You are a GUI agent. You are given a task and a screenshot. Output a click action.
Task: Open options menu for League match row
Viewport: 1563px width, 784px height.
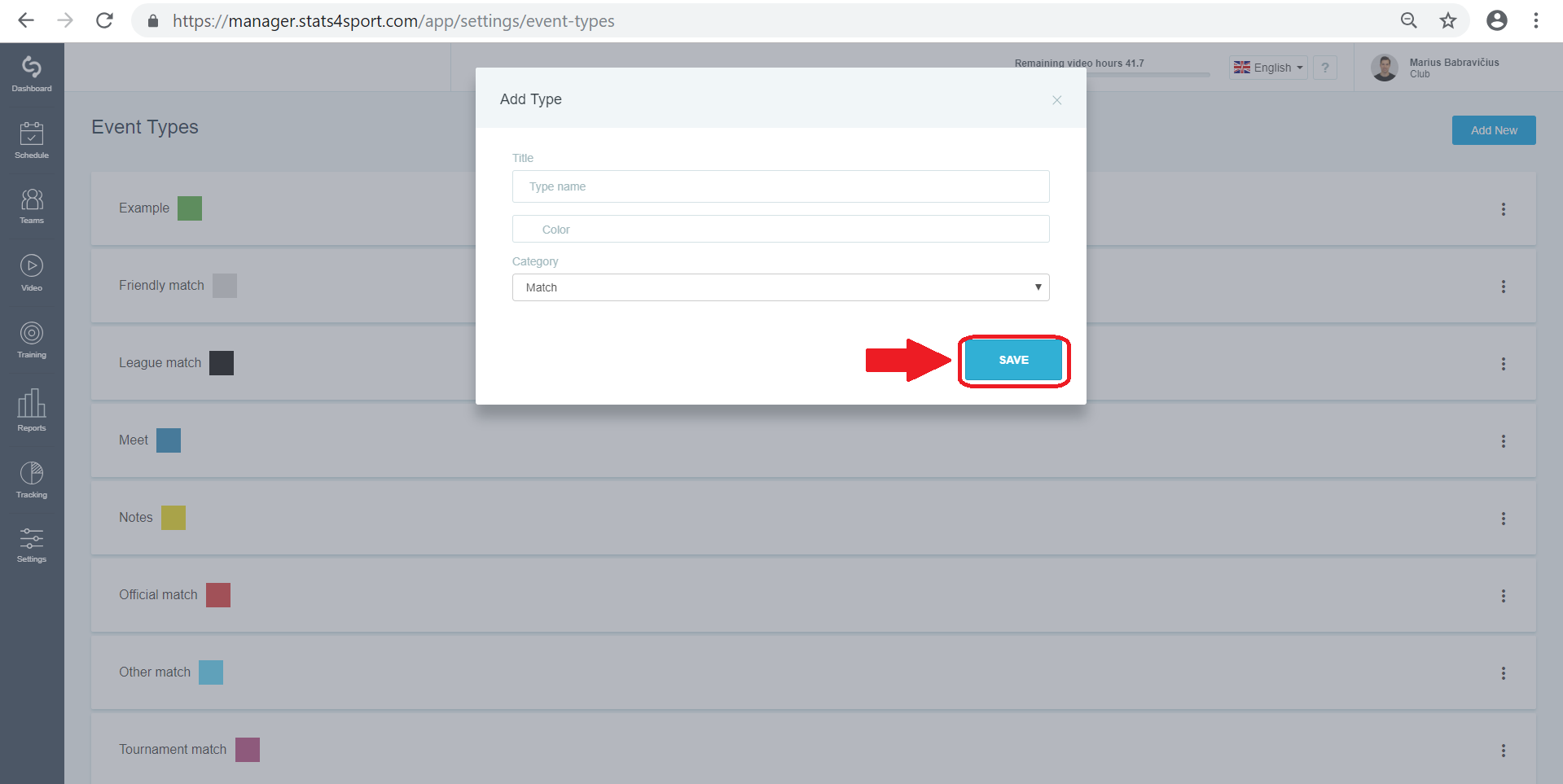point(1504,364)
